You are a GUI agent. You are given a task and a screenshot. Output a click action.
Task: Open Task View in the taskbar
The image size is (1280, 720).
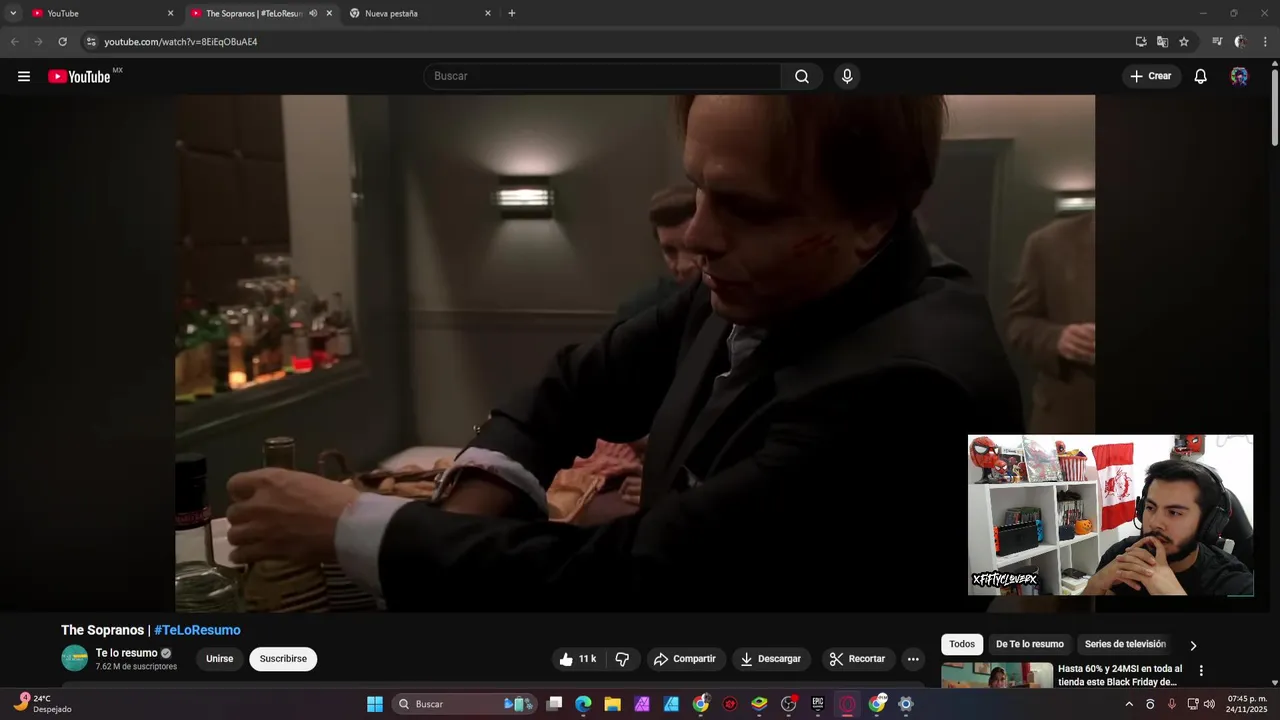click(555, 704)
